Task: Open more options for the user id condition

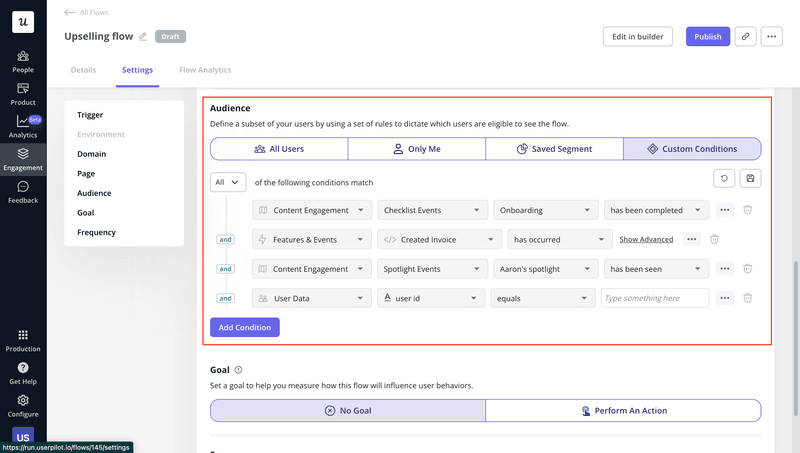Action: click(724, 298)
